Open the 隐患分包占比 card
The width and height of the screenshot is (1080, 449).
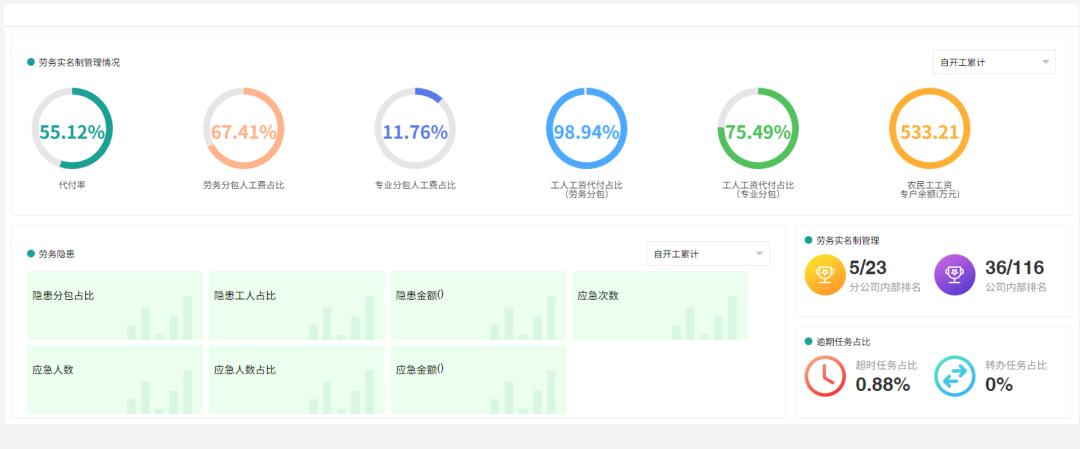pos(115,305)
